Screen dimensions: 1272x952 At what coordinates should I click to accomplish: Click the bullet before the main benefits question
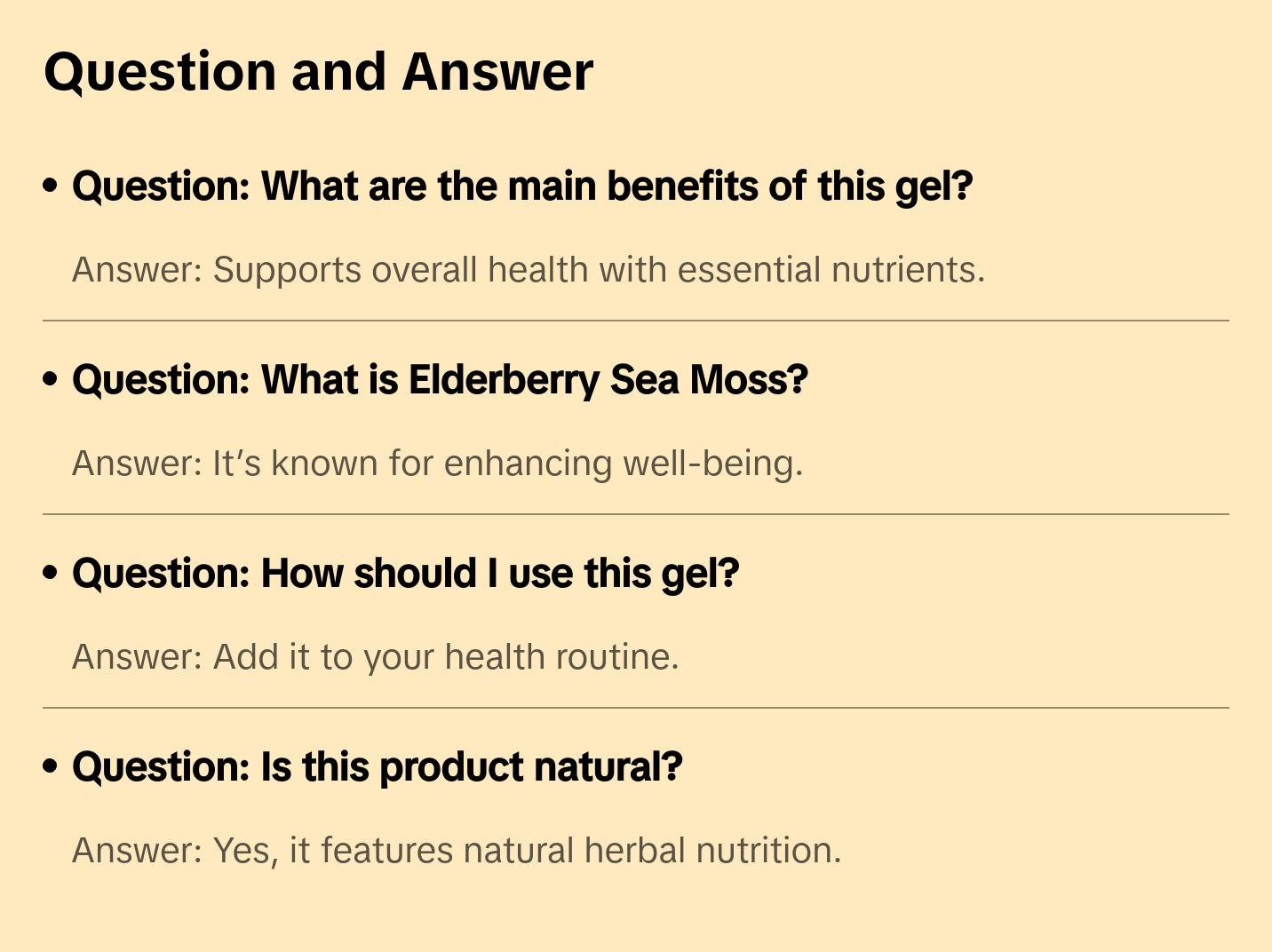point(51,186)
